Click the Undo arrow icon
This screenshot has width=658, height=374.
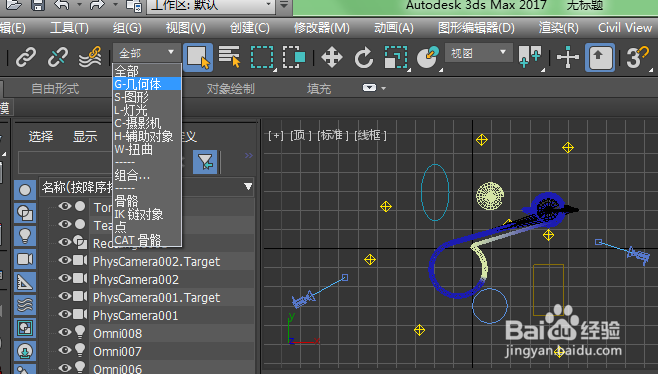pyautogui.click(x=62, y=5)
